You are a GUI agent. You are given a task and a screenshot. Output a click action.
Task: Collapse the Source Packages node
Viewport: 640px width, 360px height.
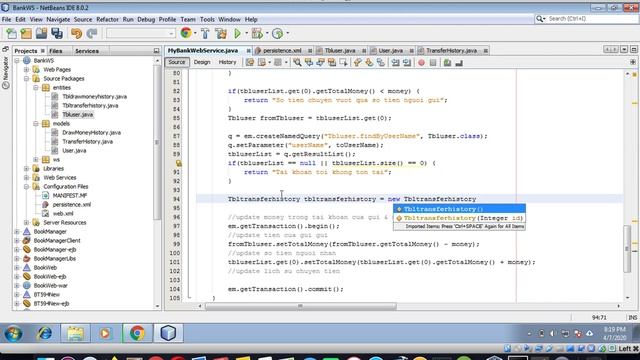[27, 78]
